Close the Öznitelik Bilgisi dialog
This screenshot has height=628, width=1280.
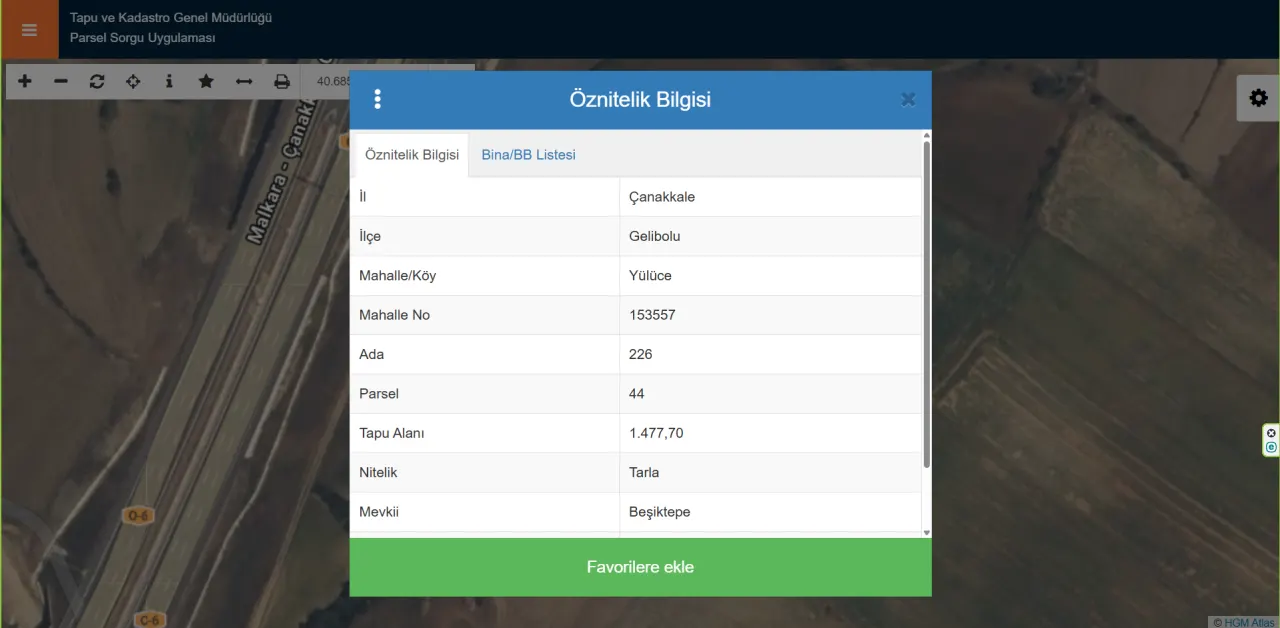pyautogui.click(x=908, y=99)
